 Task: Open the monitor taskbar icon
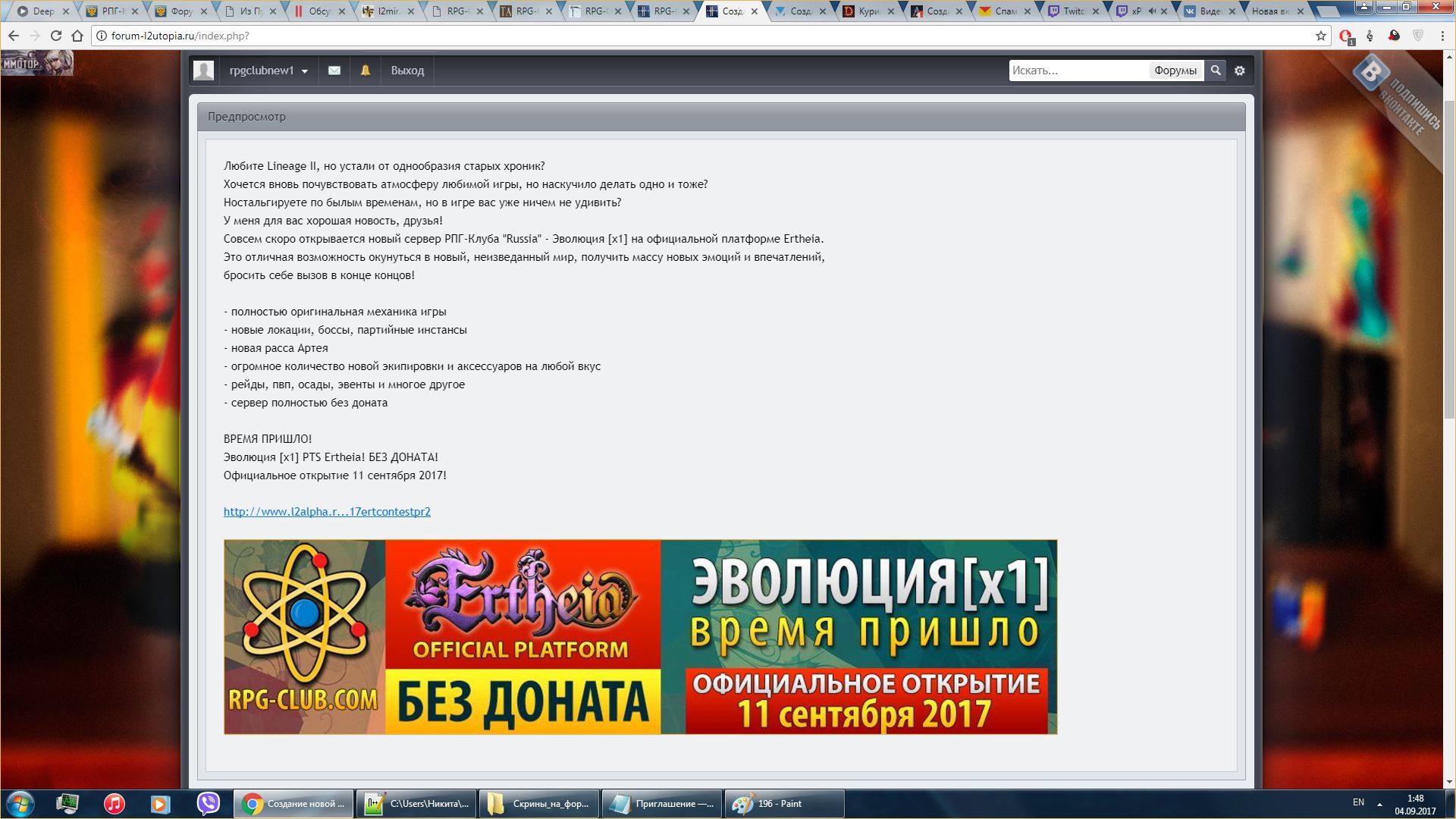pyautogui.click(x=67, y=804)
